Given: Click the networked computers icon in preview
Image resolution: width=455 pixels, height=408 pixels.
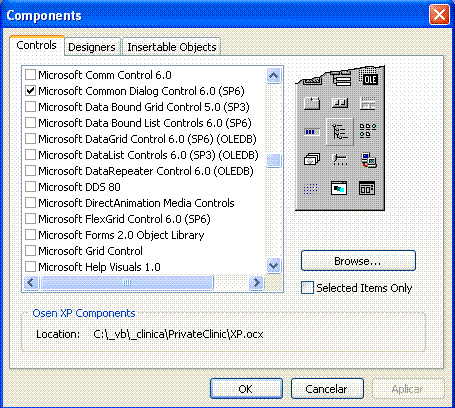Looking at the screenshot, I should click(x=369, y=160).
